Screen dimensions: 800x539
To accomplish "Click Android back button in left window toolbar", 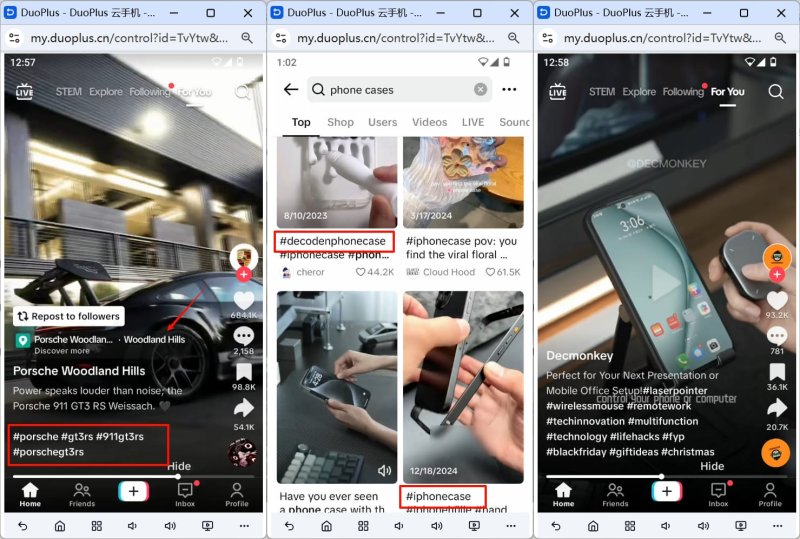I will click(x=23, y=526).
